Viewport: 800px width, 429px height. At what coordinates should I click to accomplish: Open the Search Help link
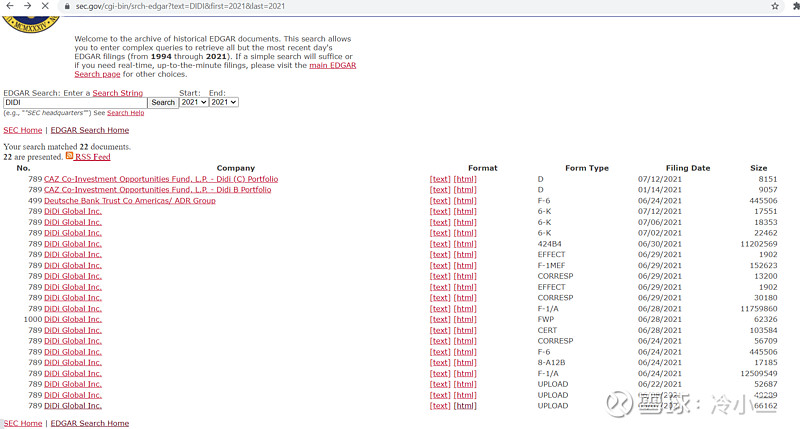125,113
